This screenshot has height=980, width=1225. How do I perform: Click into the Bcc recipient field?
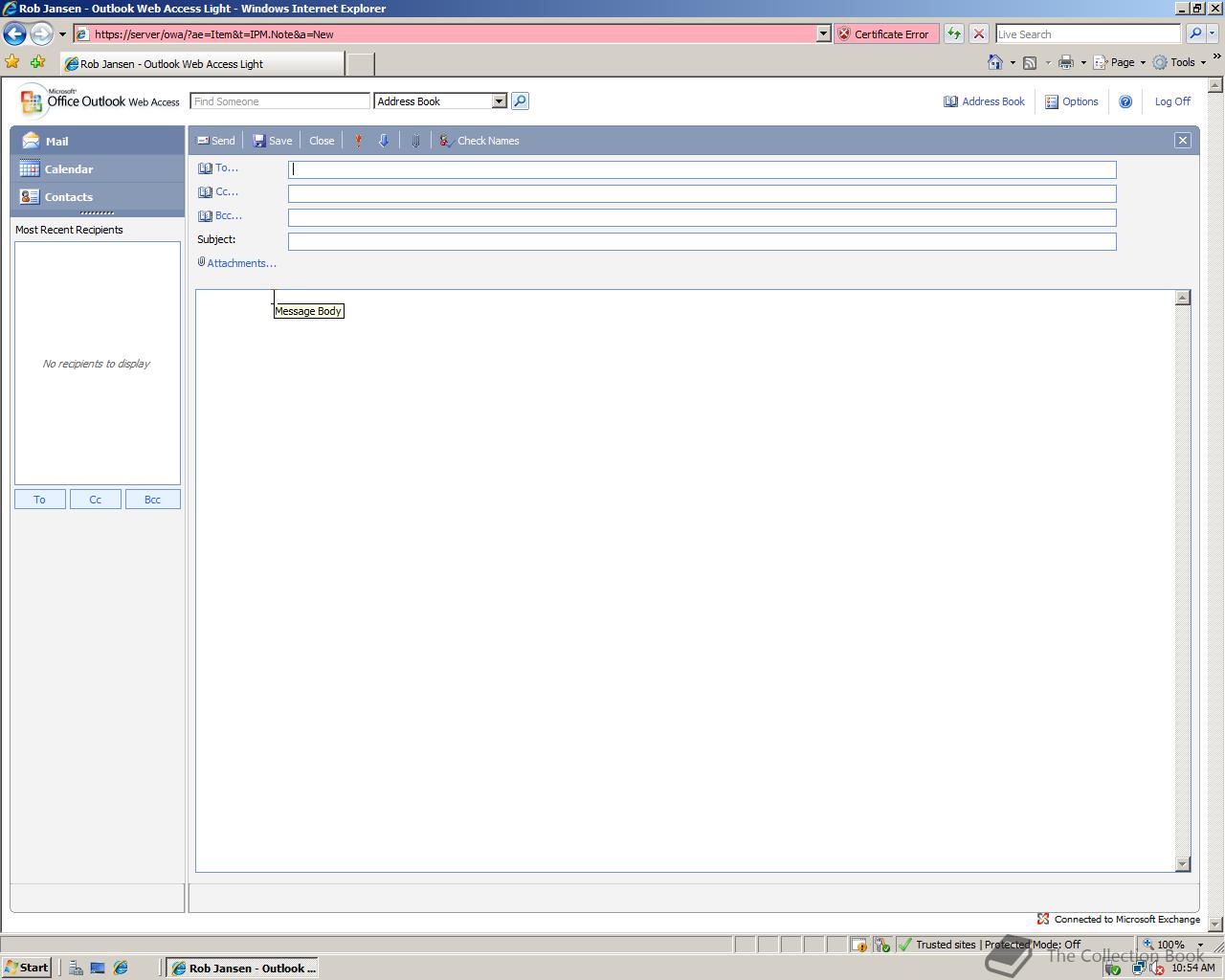(x=702, y=217)
